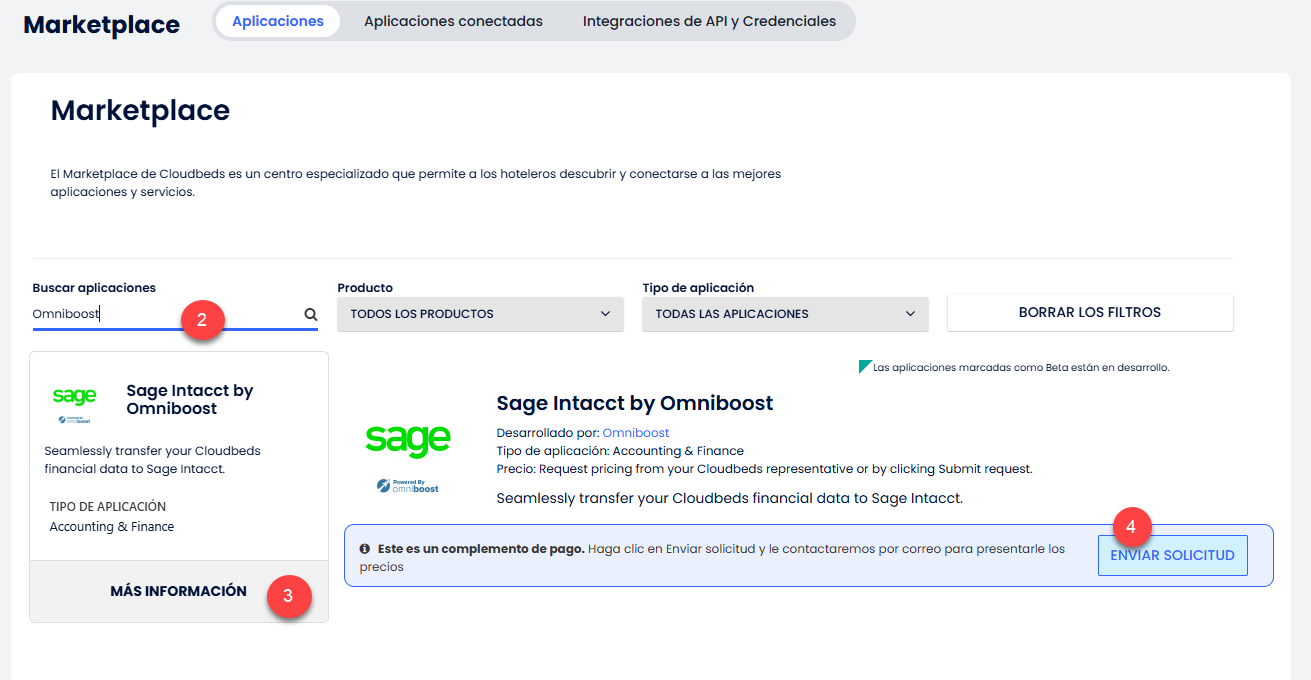The width and height of the screenshot is (1311, 680).
Task: Click the Accounting & Finance label in card
Action: (112, 527)
